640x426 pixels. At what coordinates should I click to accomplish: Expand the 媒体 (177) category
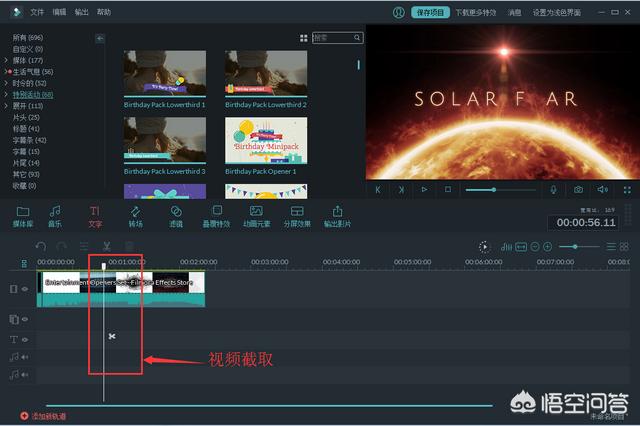[7, 60]
